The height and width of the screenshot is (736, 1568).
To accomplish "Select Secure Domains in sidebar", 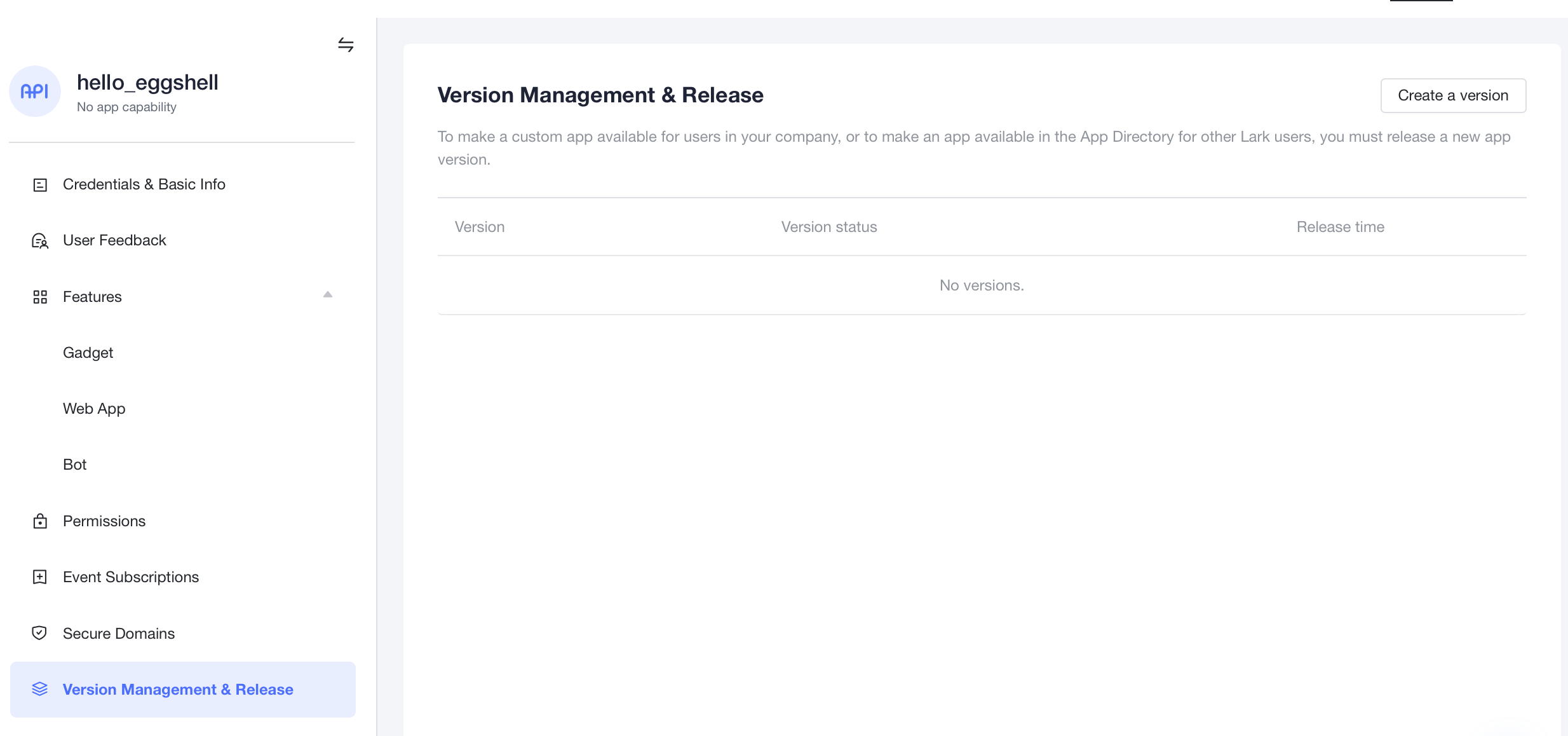I will pyautogui.click(x=119, y=634).
